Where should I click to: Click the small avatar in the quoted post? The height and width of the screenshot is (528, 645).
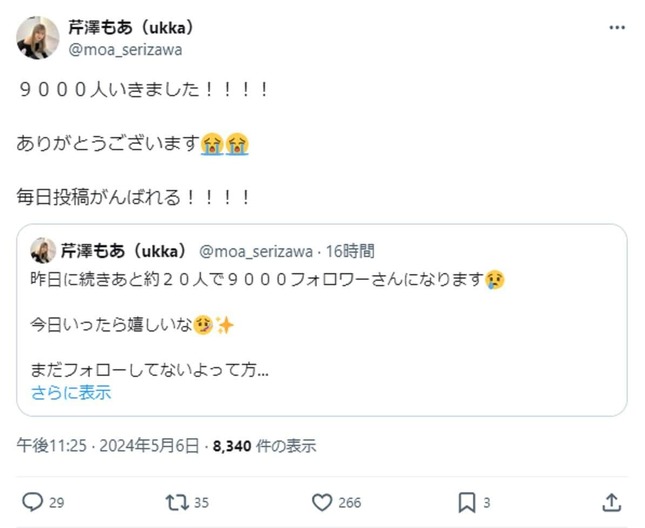click(x=43, y=251)
